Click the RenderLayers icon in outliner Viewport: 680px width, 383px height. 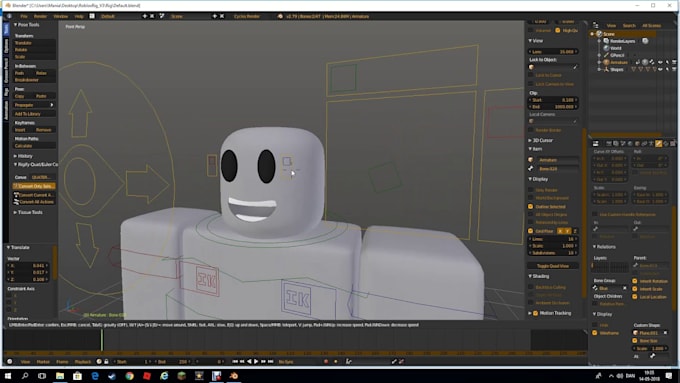click(606, 41)
